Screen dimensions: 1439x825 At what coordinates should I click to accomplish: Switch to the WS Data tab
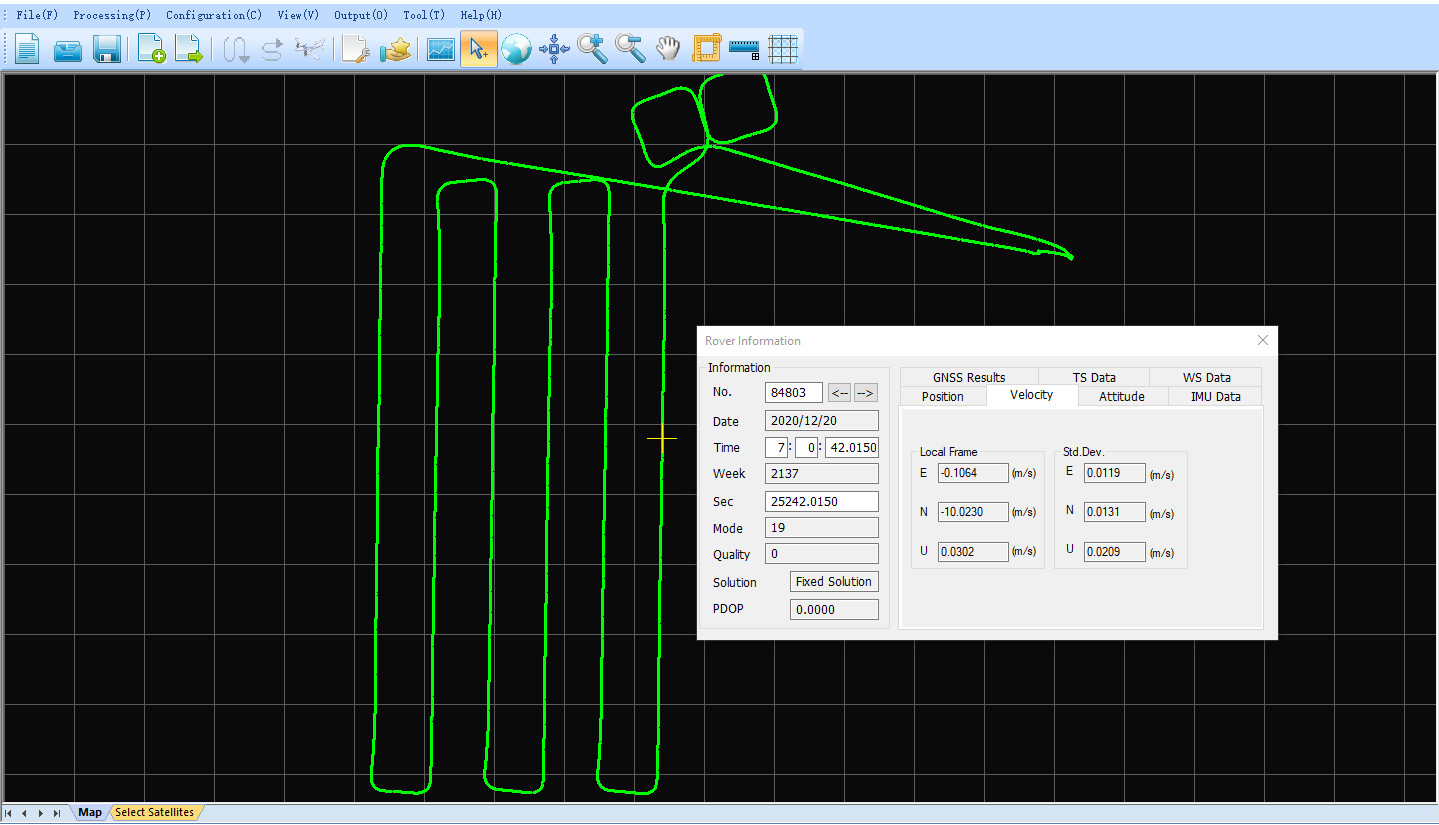pyautogui.click(x=1206, y=377)
